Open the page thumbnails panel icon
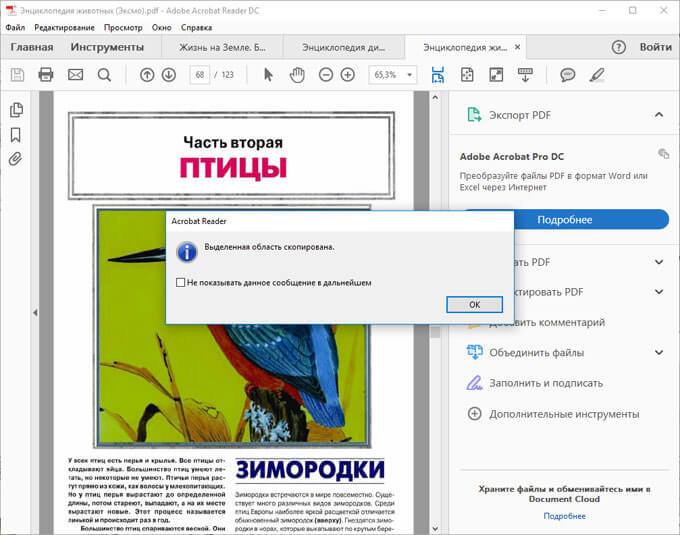Viewport: 680px width, 535px height. (16, 110)
